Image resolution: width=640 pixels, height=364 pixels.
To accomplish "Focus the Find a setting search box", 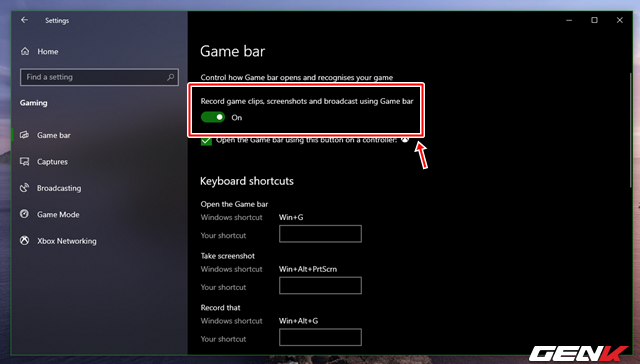I will pos(99,77).
